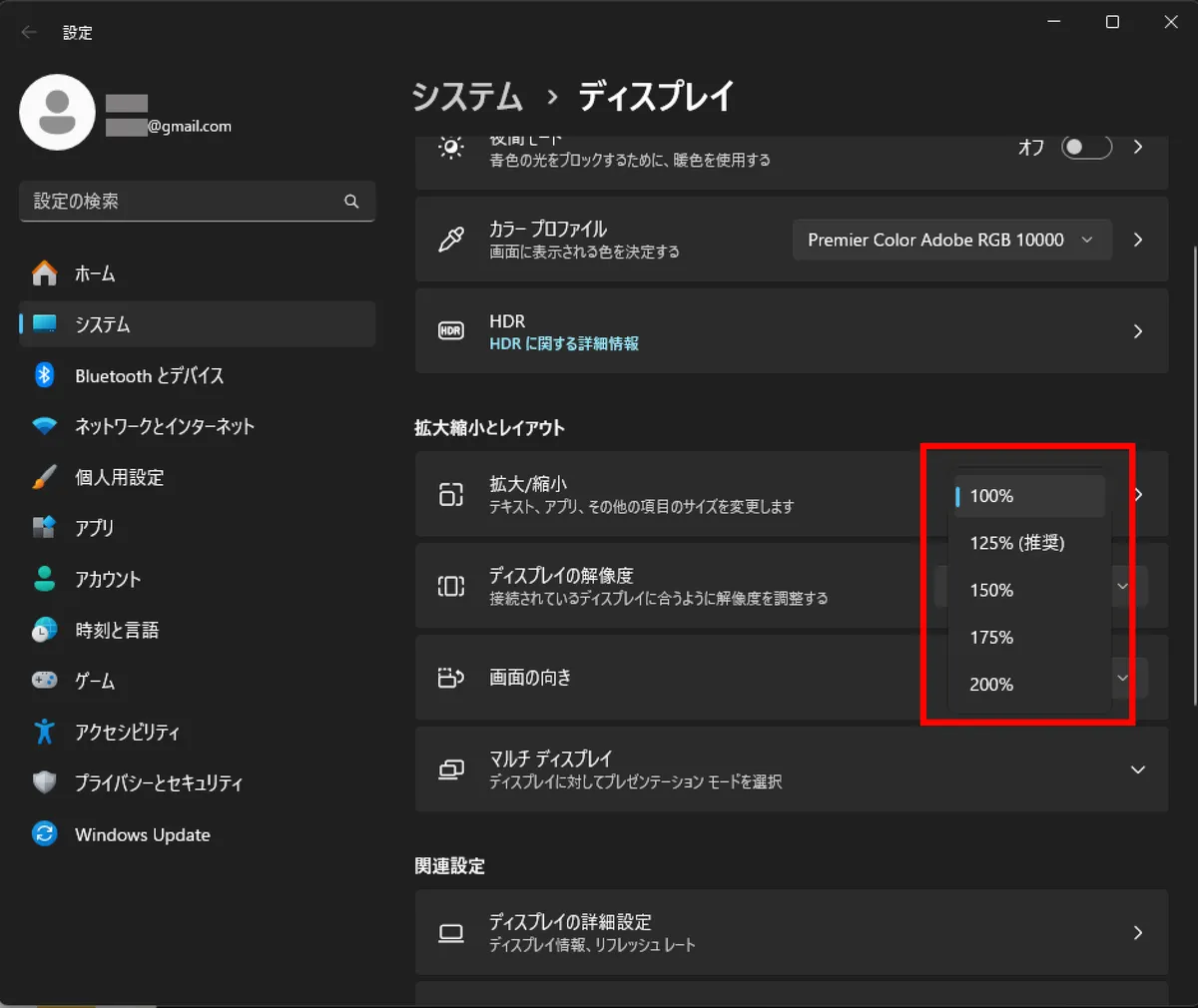Open HDR に関する詳細情報 link
1198x1008 pixels.
tap(564, 343)
